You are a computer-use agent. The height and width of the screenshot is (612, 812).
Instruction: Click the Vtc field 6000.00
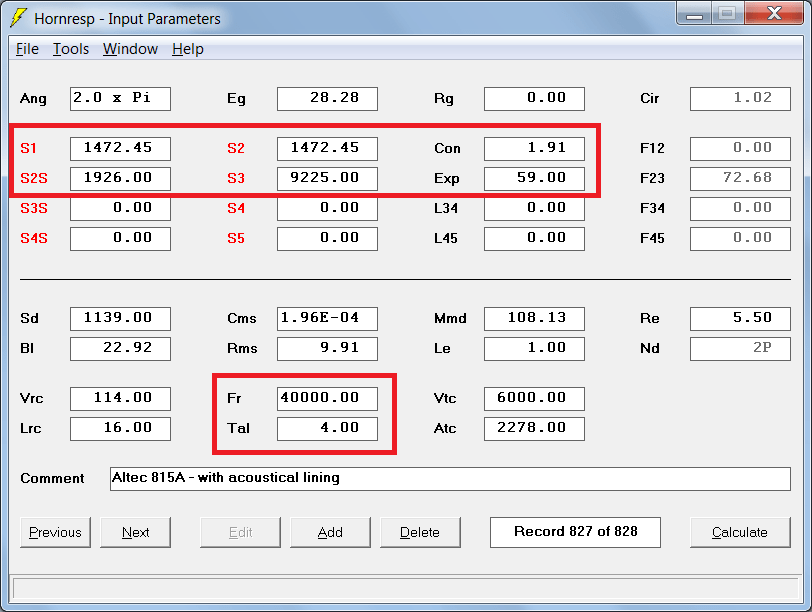(534, 399)
